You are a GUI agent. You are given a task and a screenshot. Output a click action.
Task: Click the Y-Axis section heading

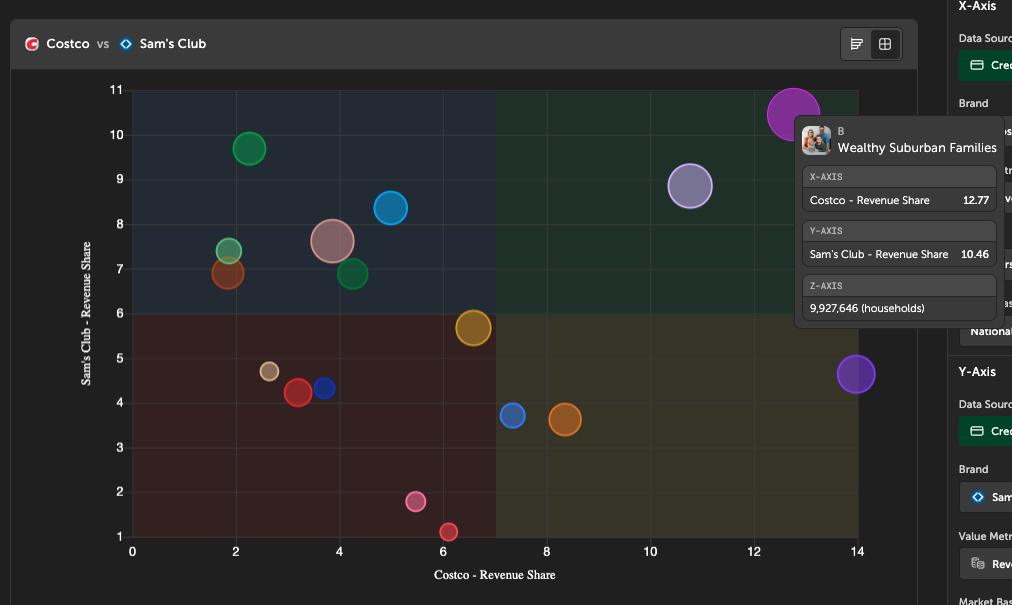[977, 372]
